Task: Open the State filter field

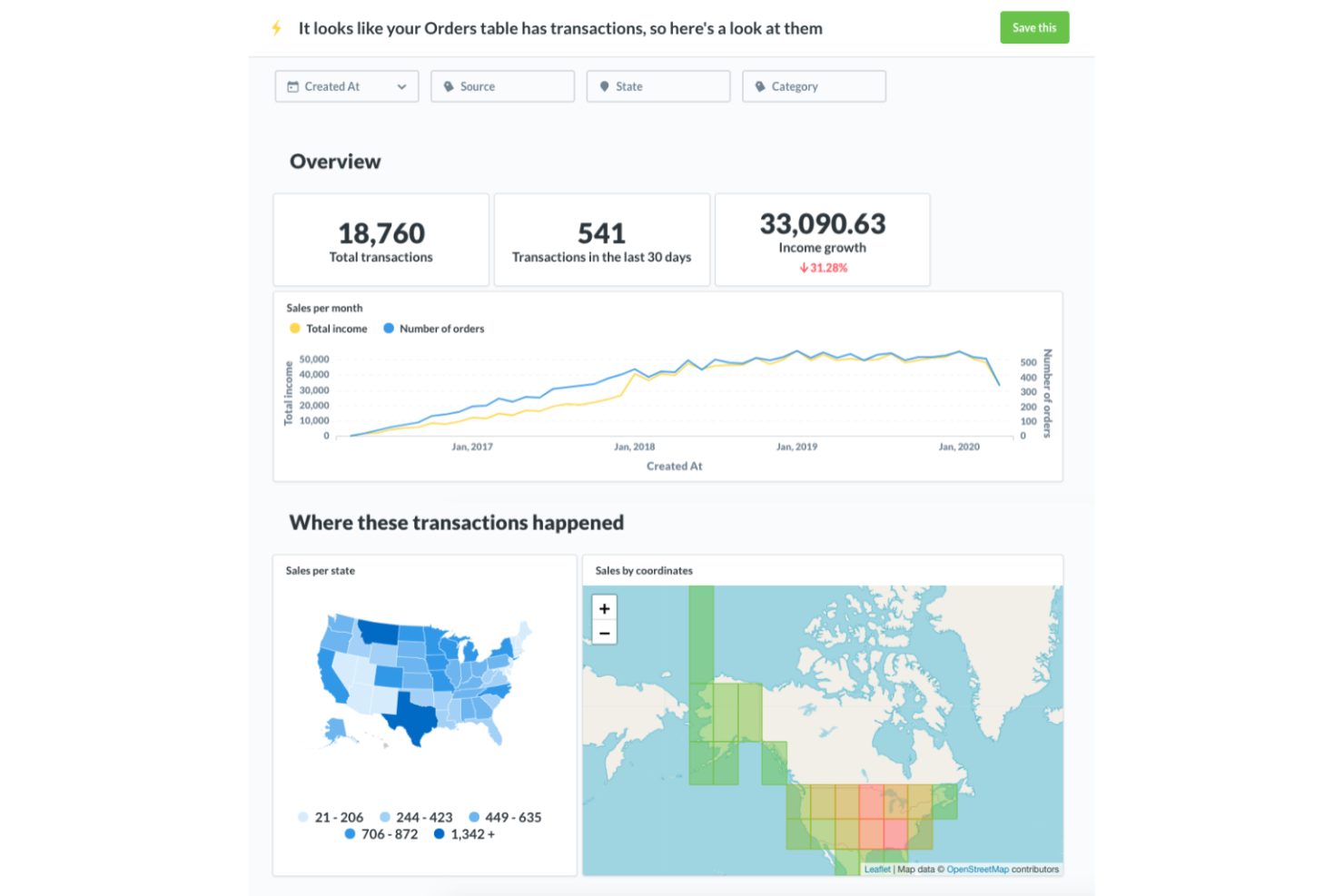Action: coord(658,87)
